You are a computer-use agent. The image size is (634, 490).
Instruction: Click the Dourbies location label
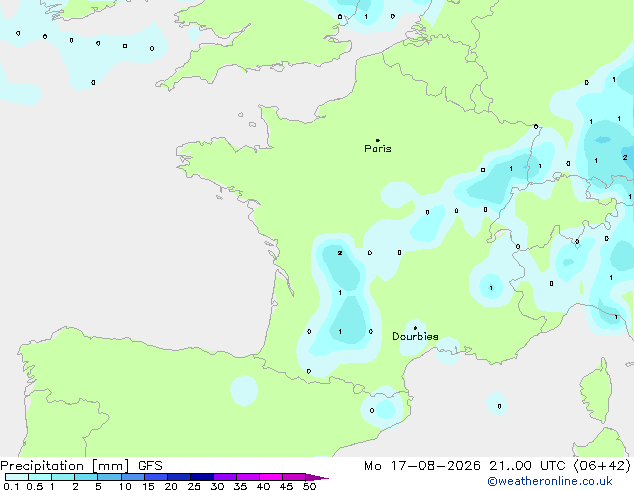click(x=415, y=336)
